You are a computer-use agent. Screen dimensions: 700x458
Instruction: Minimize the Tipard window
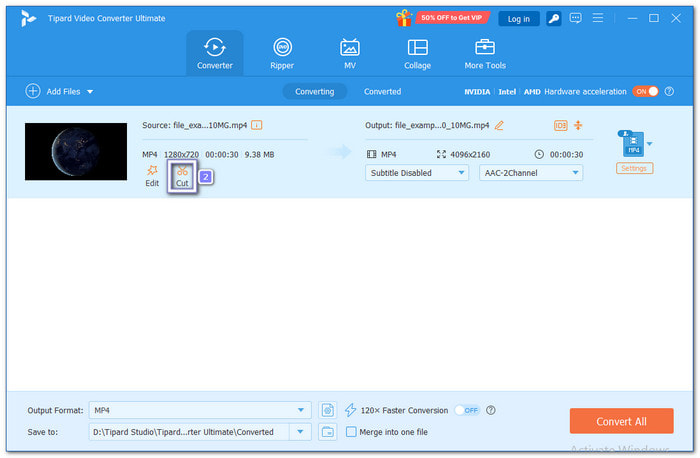pyautogui.click(x=632, y=18)
